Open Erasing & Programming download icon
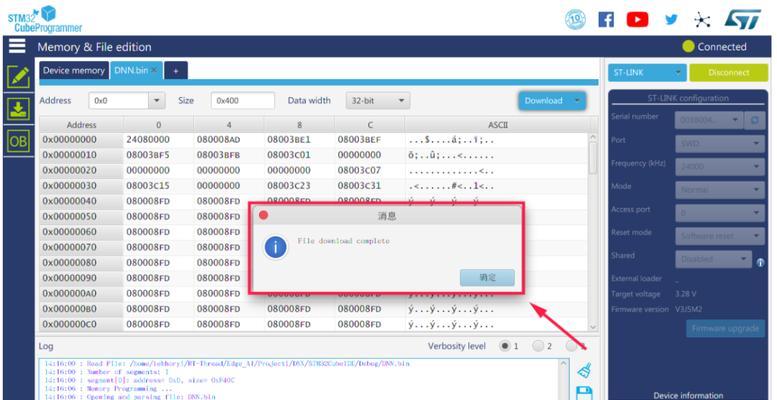This screenshot has height=400, width=777. pyautogui.click(x=18, y=109)
